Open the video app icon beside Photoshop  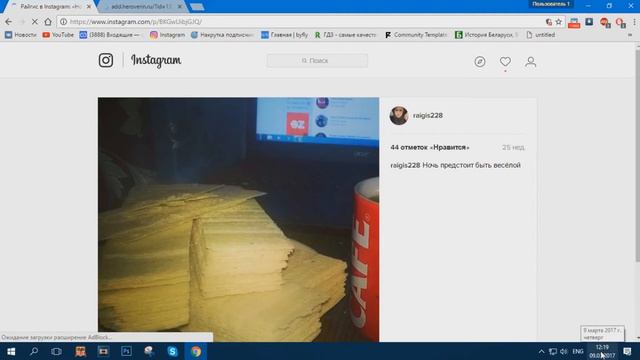[103, 351]
